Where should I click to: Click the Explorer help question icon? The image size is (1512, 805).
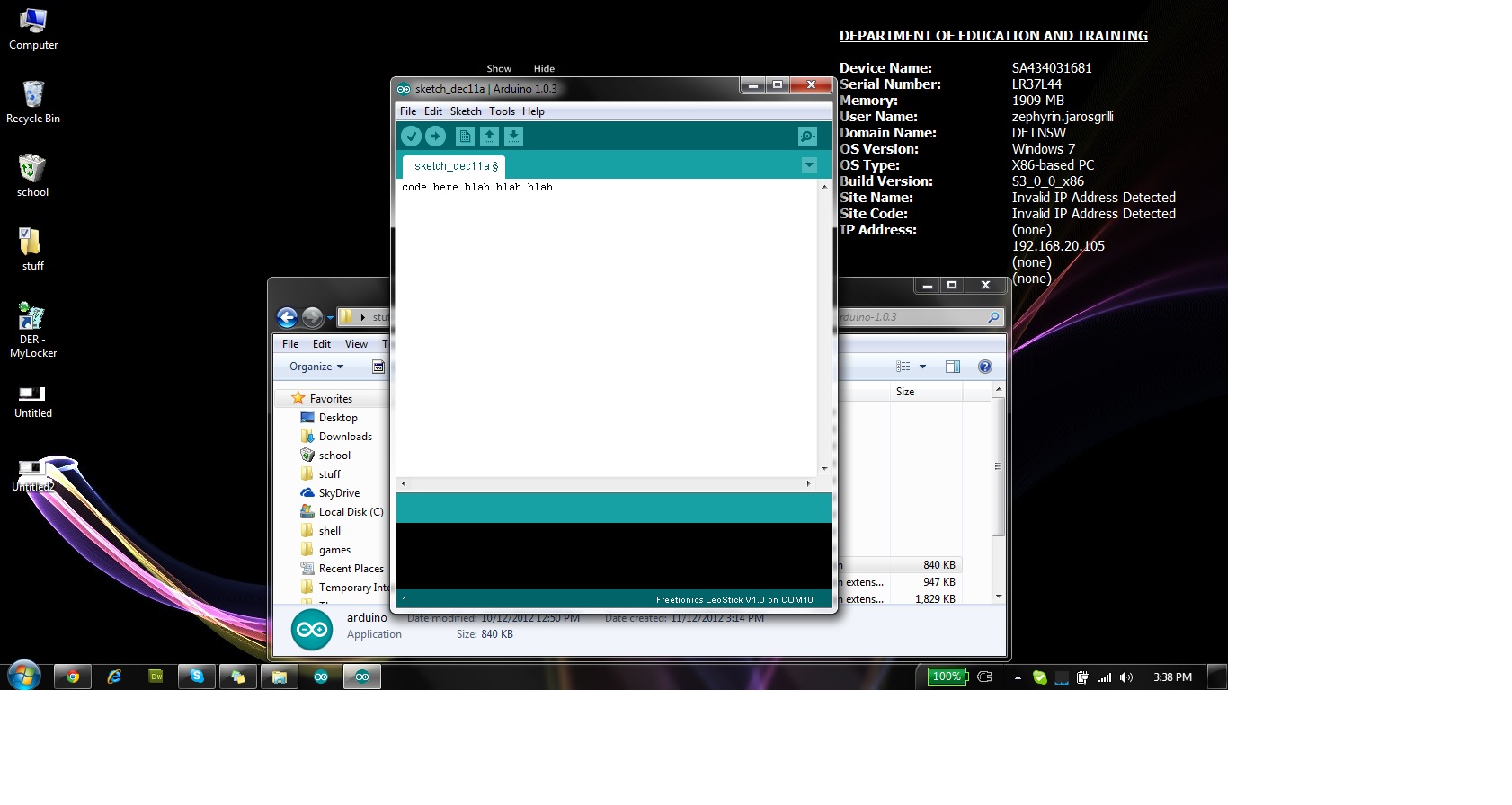pos(985,367)
